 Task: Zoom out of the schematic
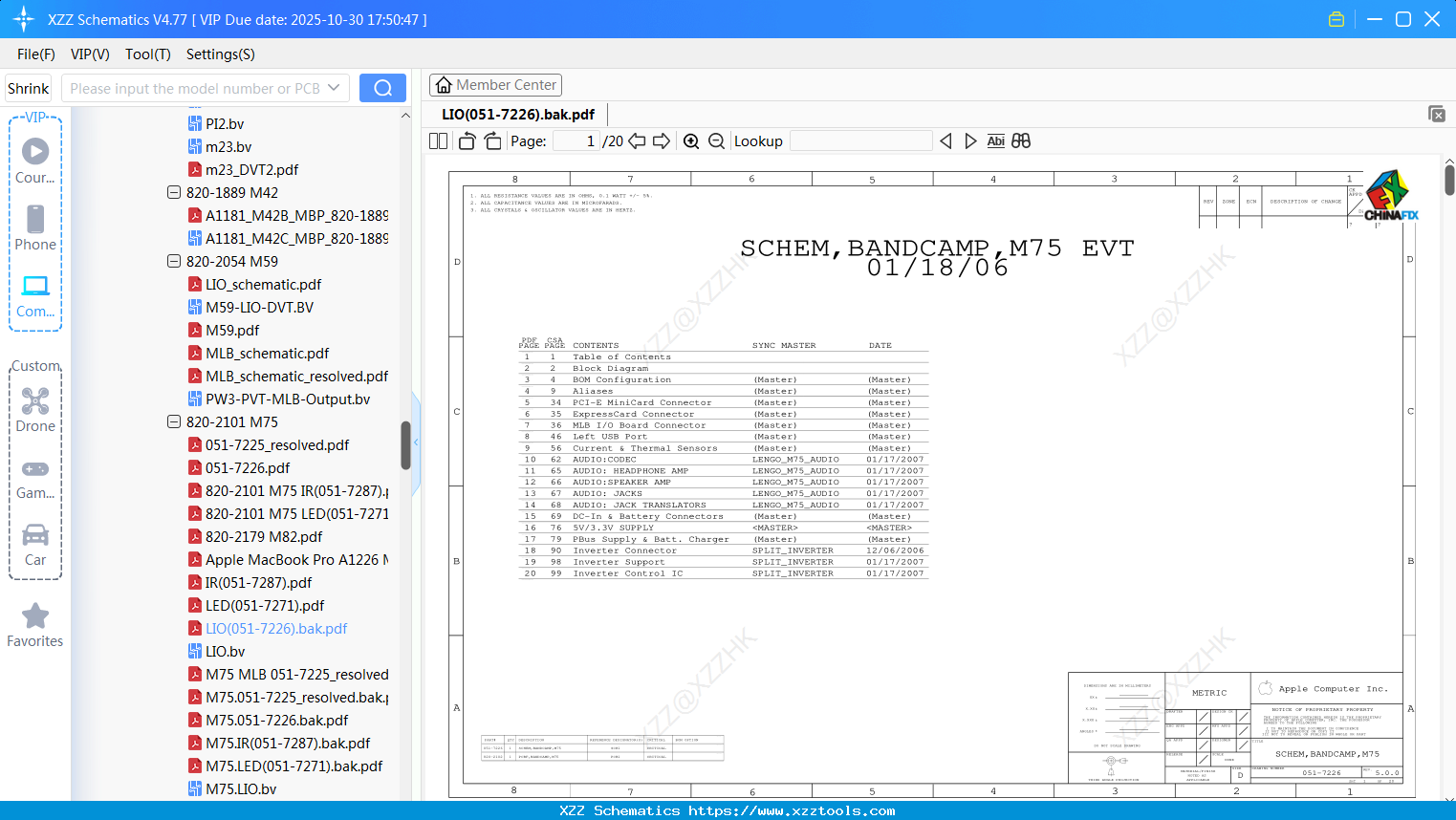point(716,141)
